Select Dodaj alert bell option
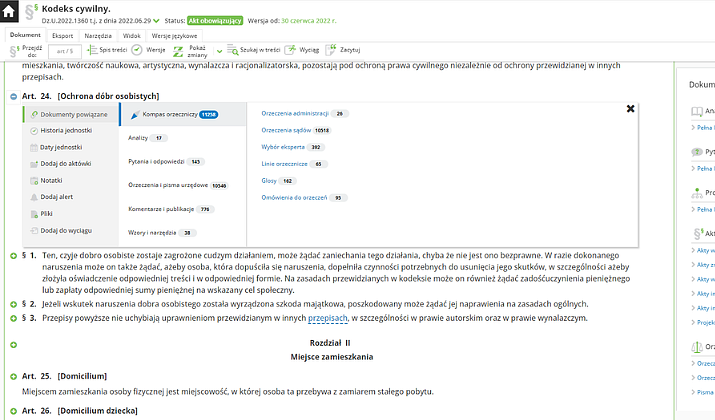This screenshot has width=715, height=420. pyautogui.click(x=52, y=197)
